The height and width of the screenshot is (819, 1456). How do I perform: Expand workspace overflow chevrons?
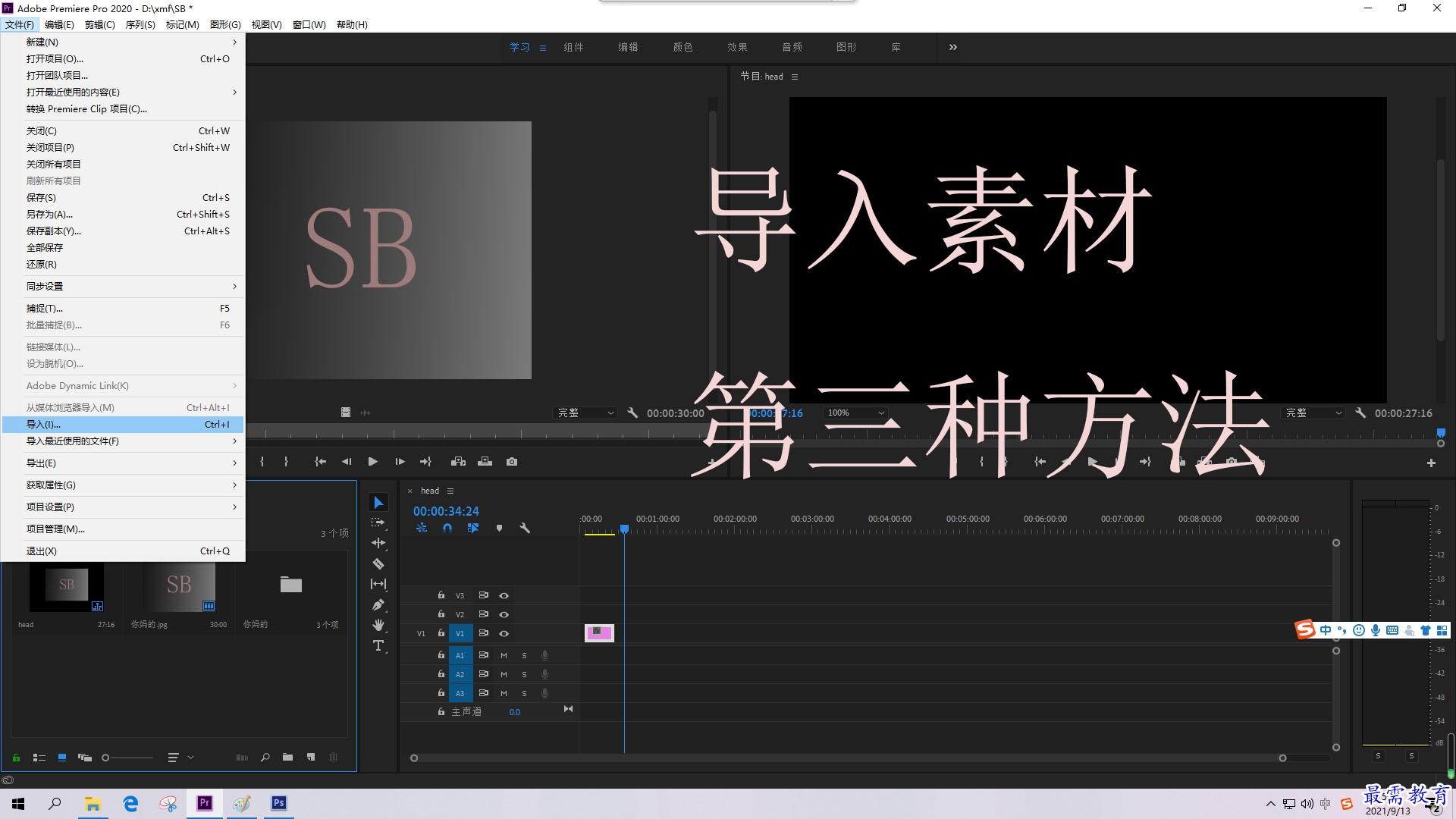click(x=952, y=47)
